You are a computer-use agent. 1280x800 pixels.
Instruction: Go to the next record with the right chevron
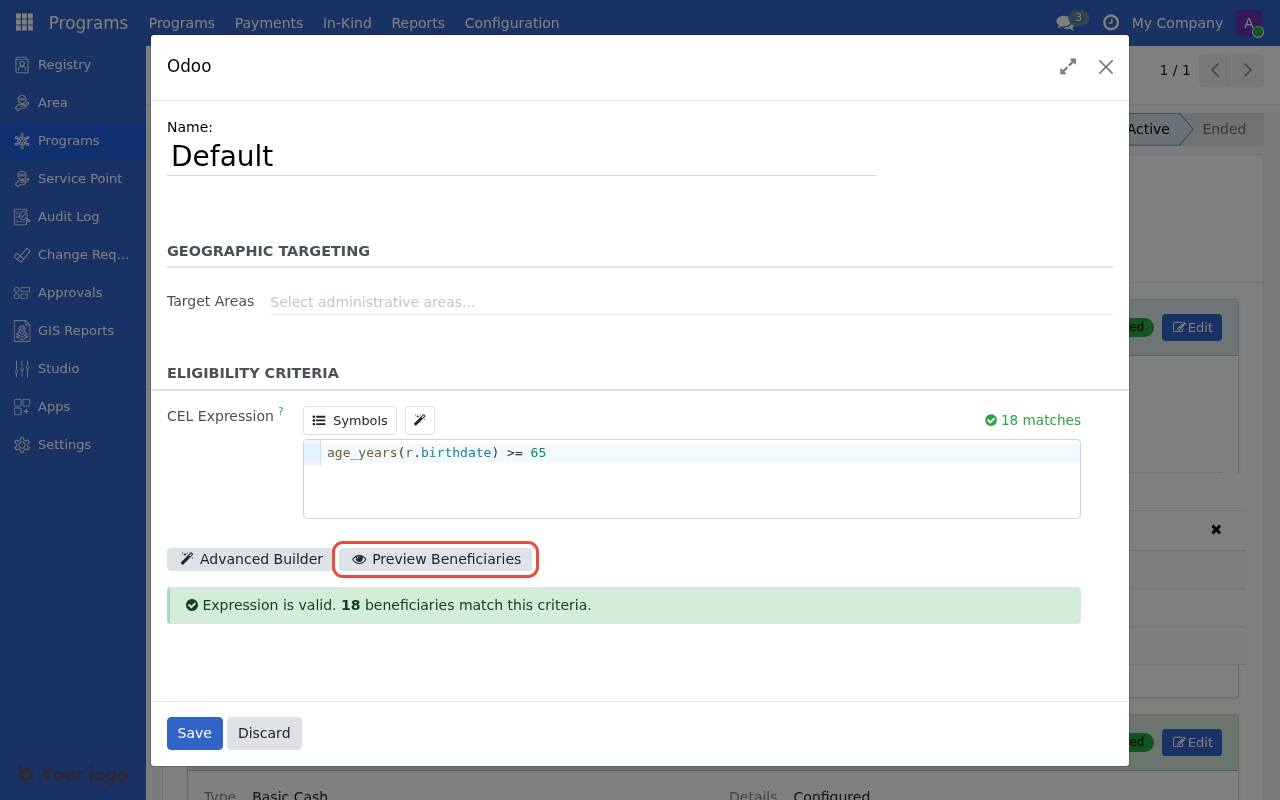point(1246,69)
